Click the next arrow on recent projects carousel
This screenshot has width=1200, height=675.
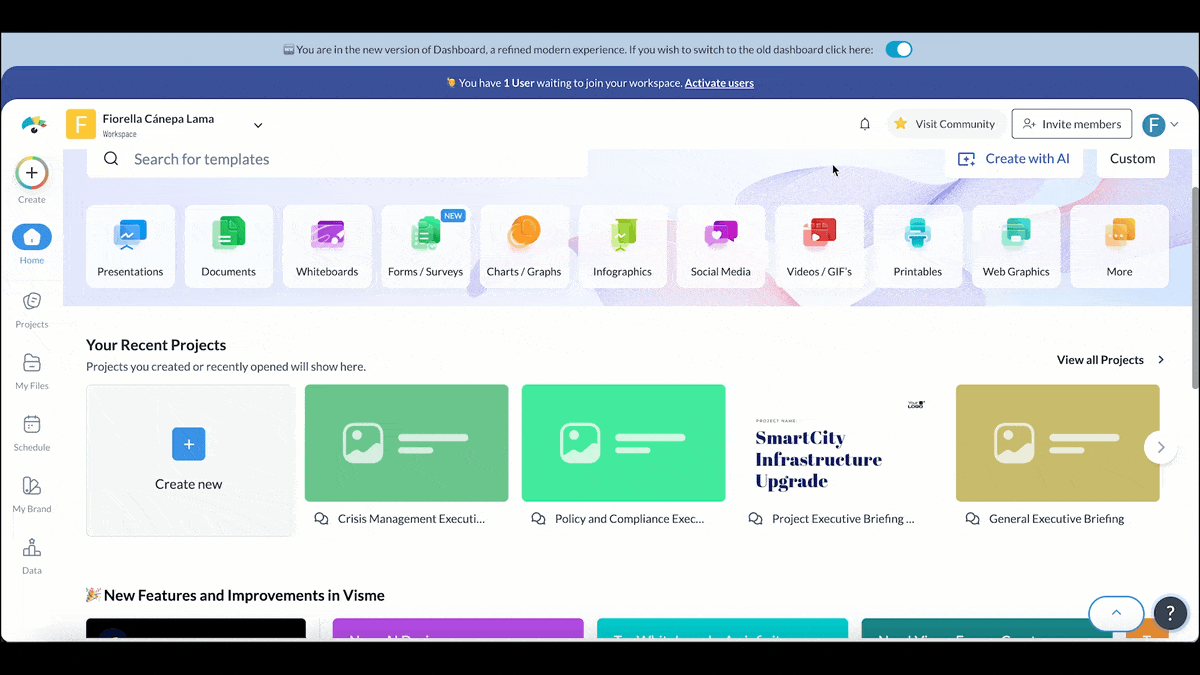point(1160,447)
